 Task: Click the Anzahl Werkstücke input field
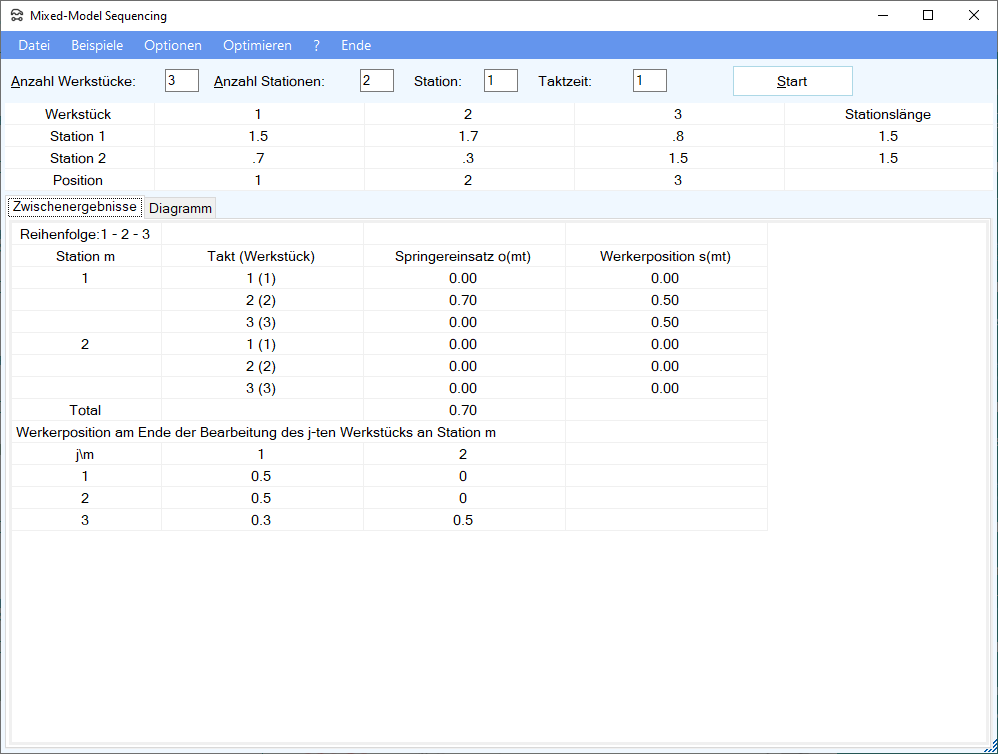click(x=182, y=81)
